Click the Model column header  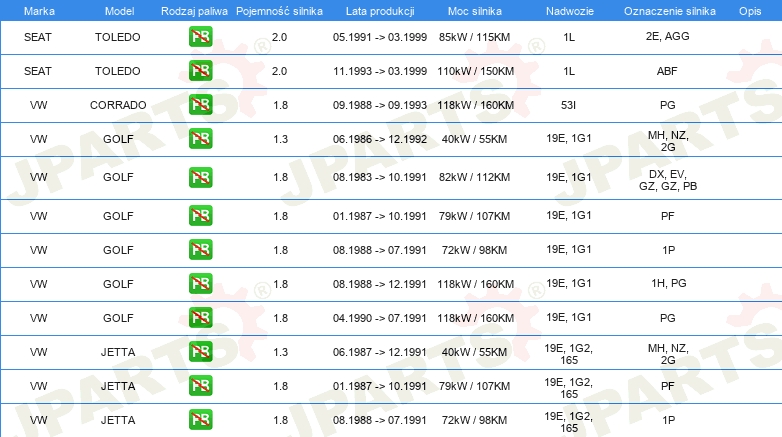pos(119,11)
